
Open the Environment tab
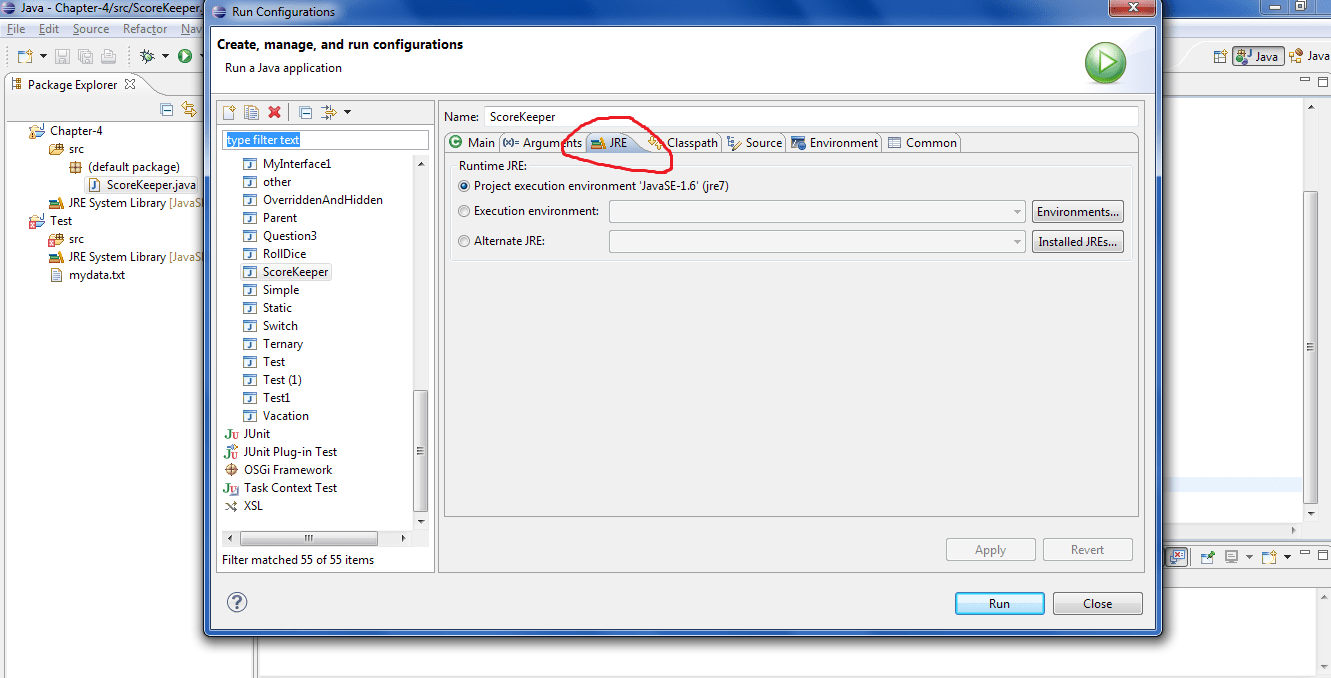click(834, 142)
